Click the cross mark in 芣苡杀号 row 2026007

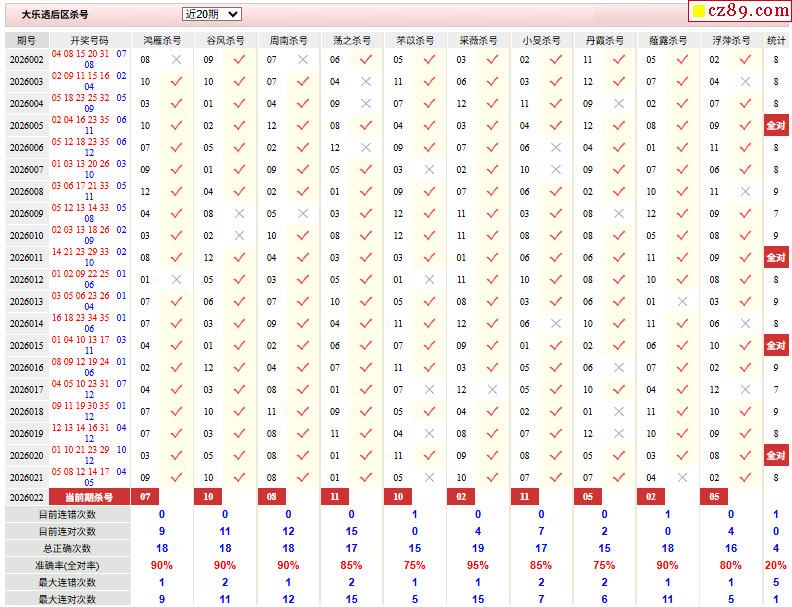click(429, 170)
